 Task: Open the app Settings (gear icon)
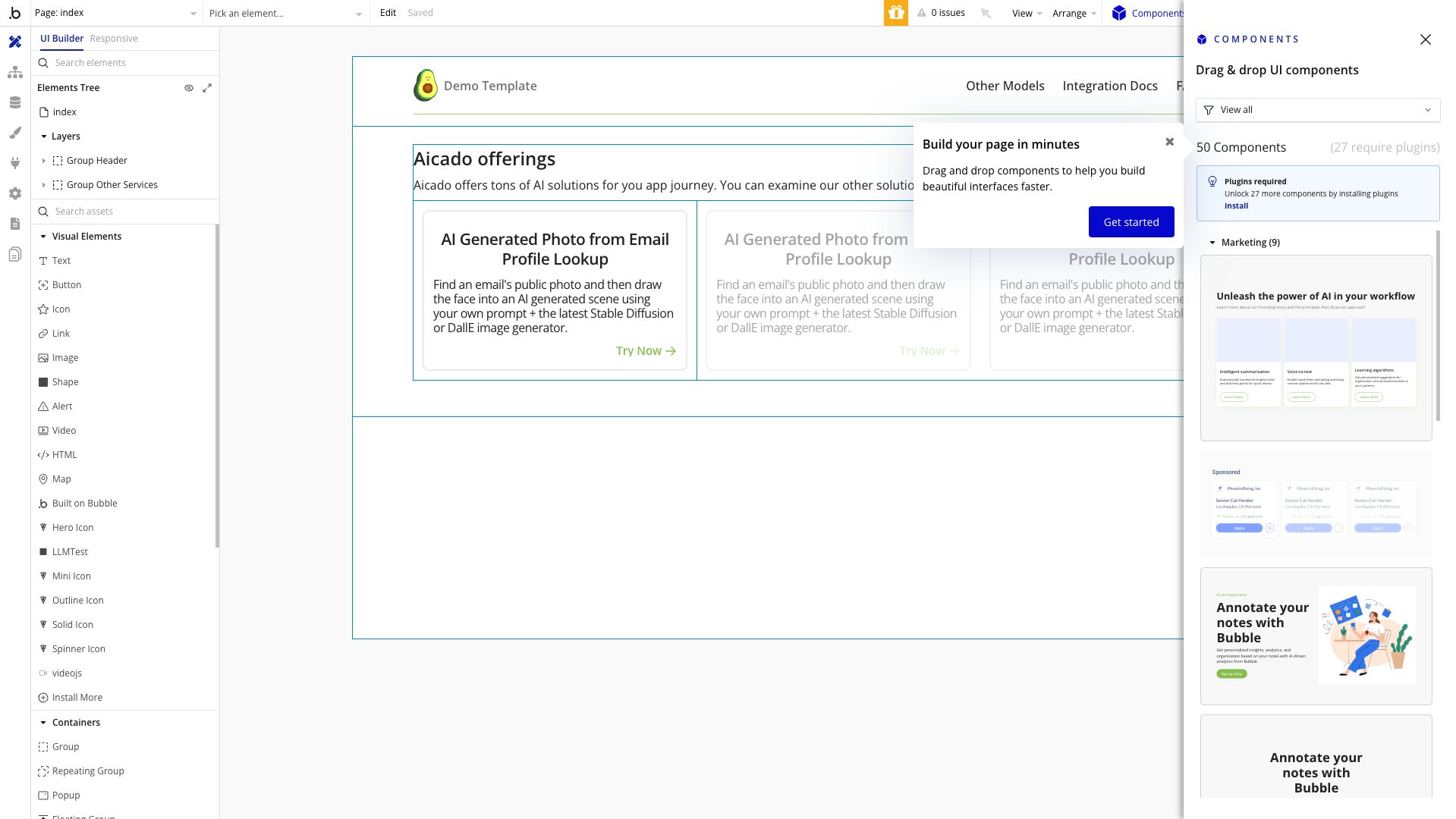[15, 193]
